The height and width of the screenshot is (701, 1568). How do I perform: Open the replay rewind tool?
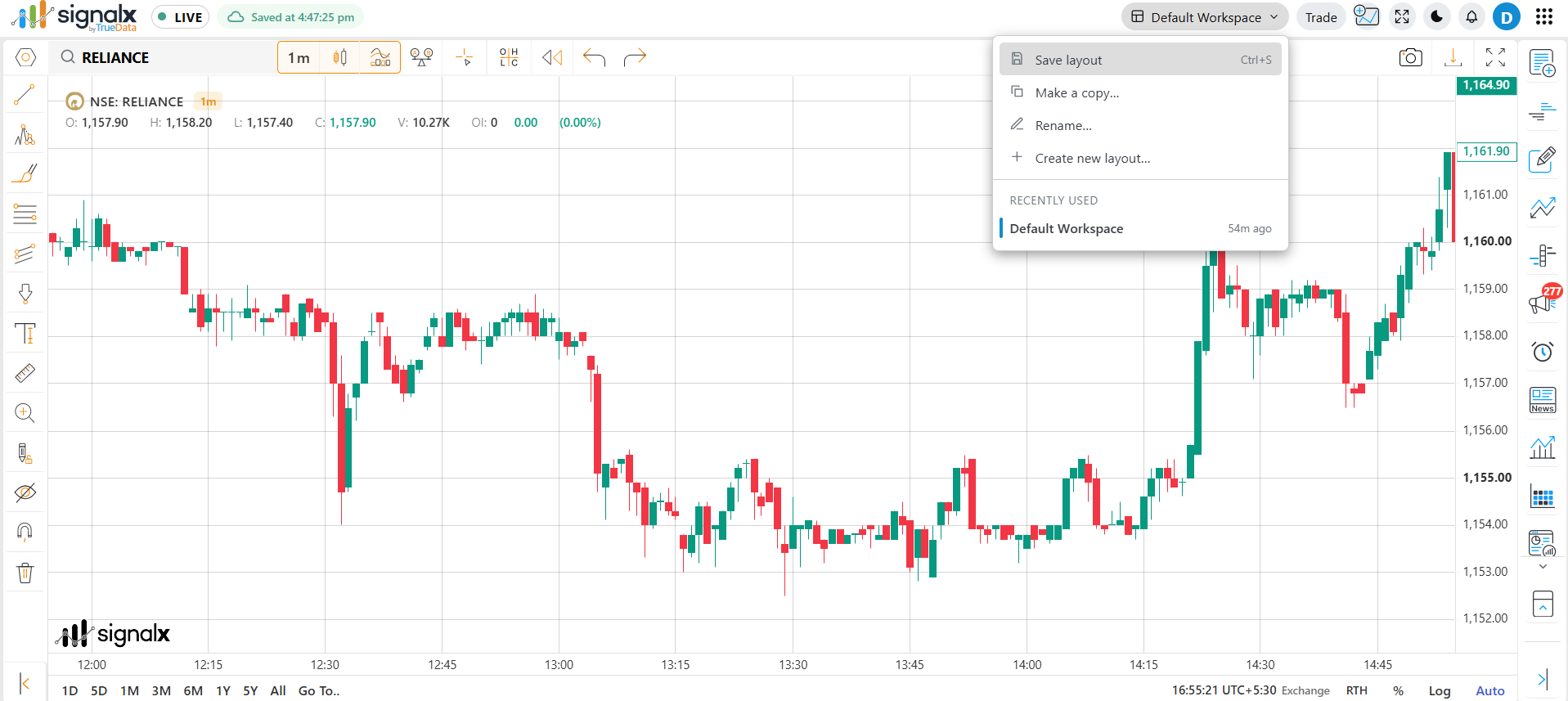(x=552, y=57)
